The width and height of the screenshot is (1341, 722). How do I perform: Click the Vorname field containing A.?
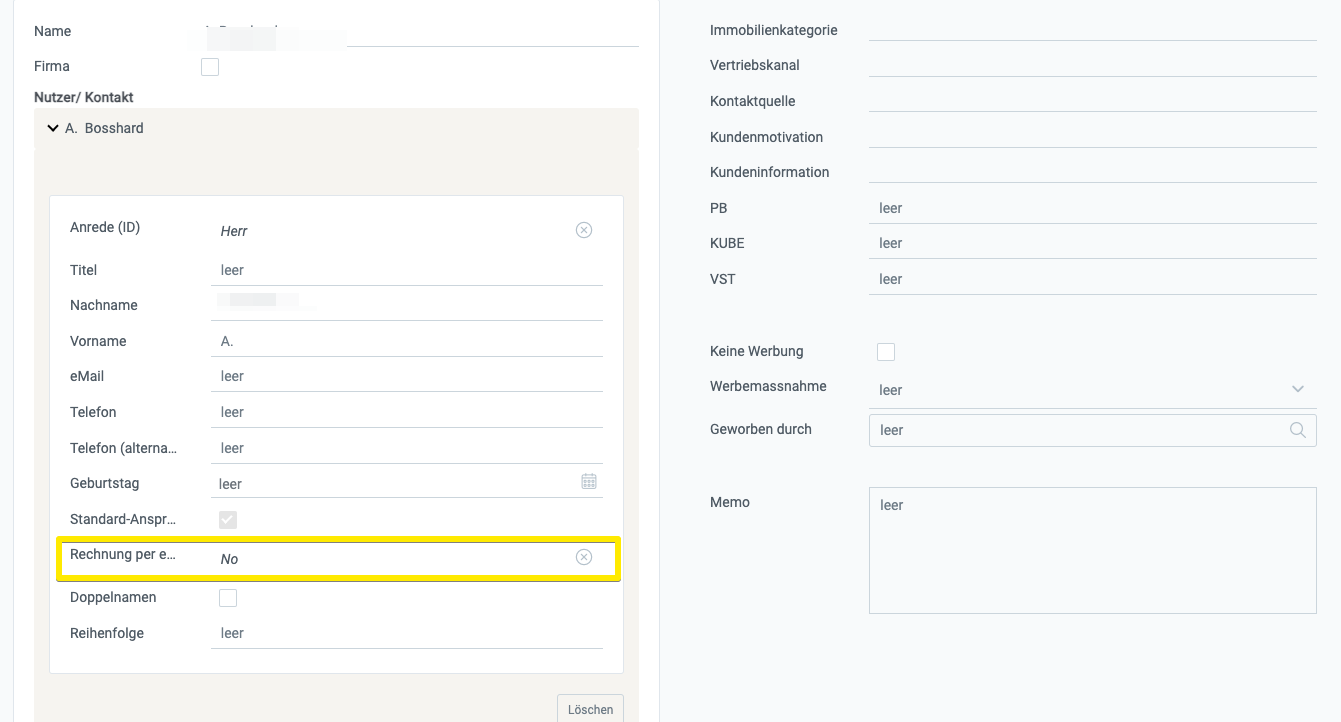click(x=407, y=341)
